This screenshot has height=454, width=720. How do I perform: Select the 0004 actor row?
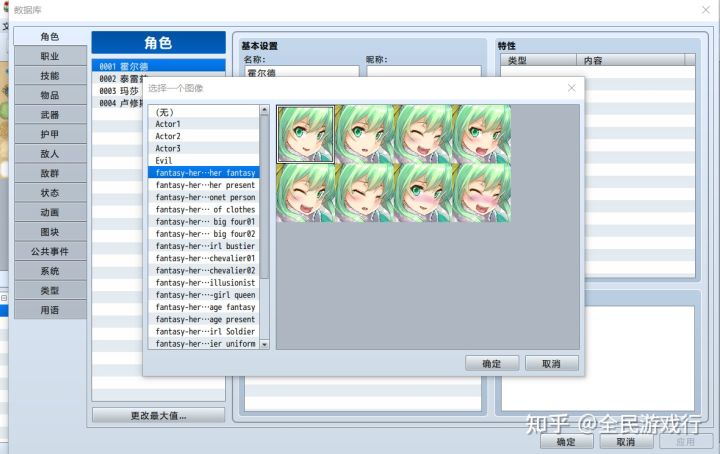pos(118,103)
